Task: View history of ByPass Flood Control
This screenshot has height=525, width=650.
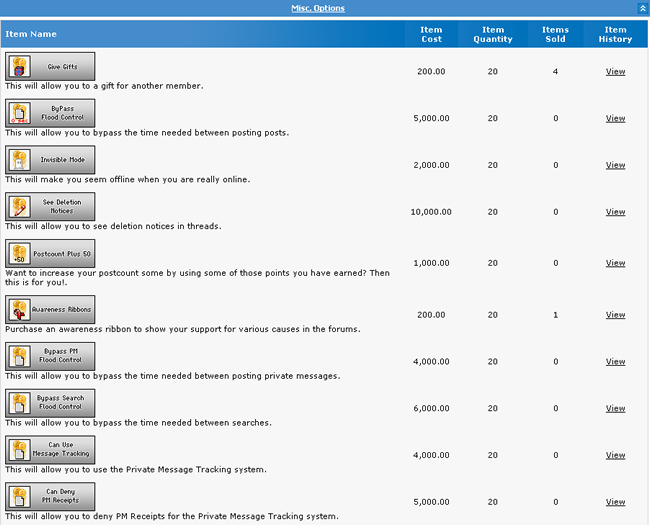Action: tap(615, 118)
